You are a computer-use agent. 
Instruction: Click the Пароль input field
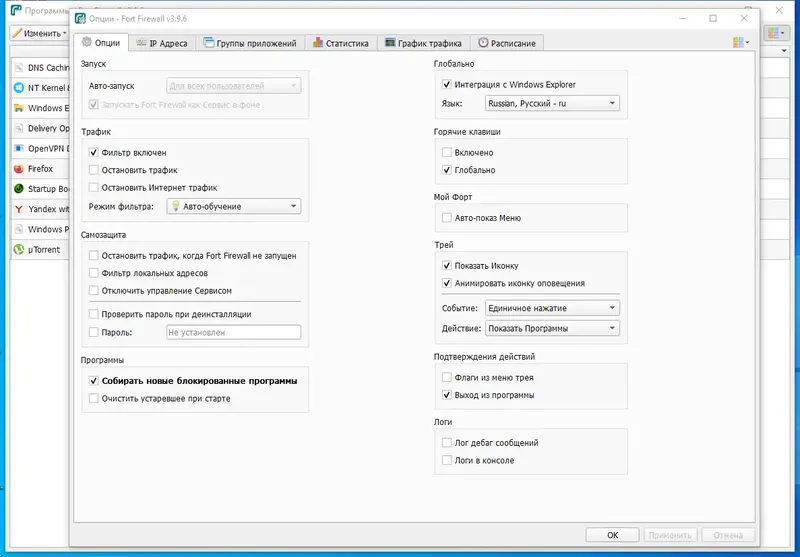pyautogui.click(x=234, y=333)
